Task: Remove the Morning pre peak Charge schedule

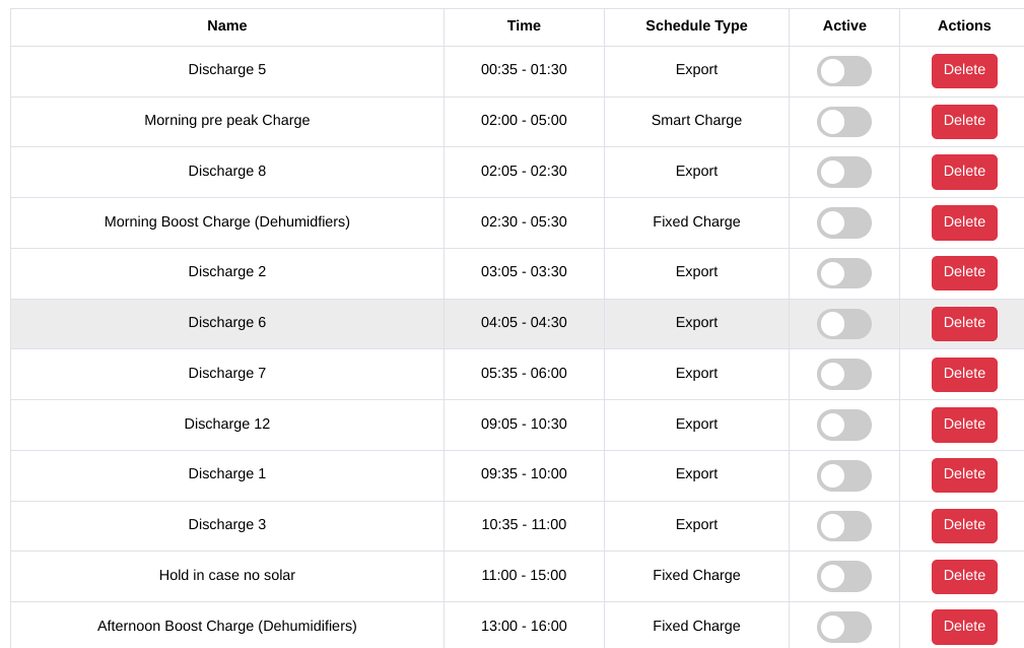Action: click(964, 121)
